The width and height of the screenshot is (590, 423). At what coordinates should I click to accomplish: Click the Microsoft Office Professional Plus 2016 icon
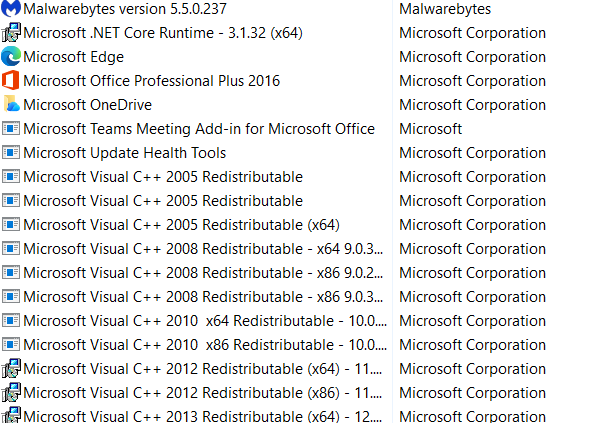click(11, 80)
